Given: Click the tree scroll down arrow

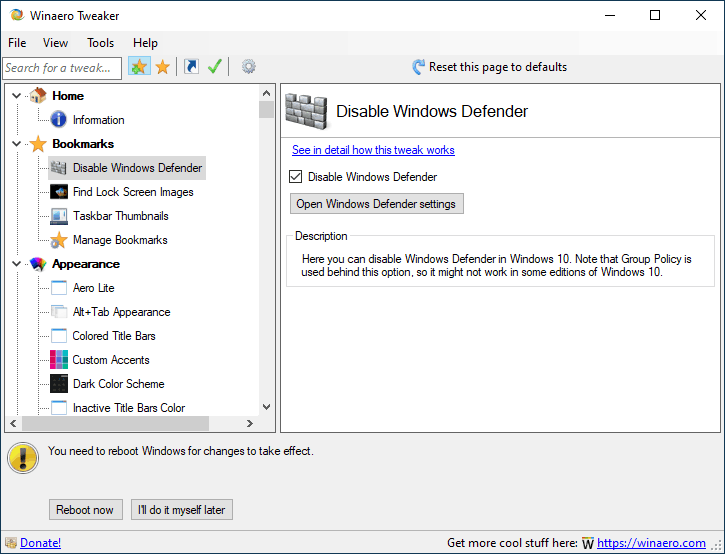Looking at the screenshot, I should click(x=266, y=407).
